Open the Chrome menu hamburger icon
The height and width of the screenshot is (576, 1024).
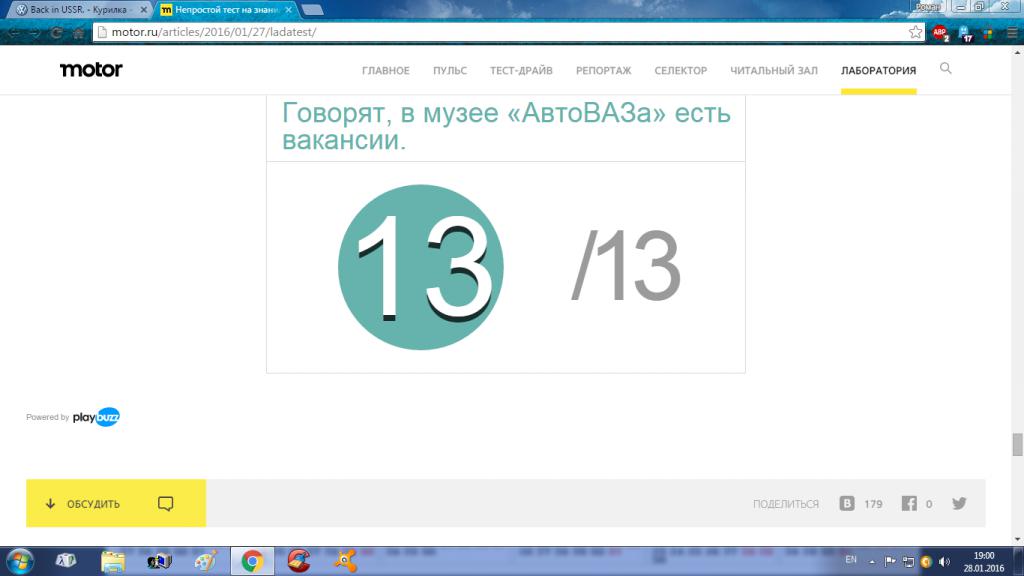click(x=1012, y=33)
